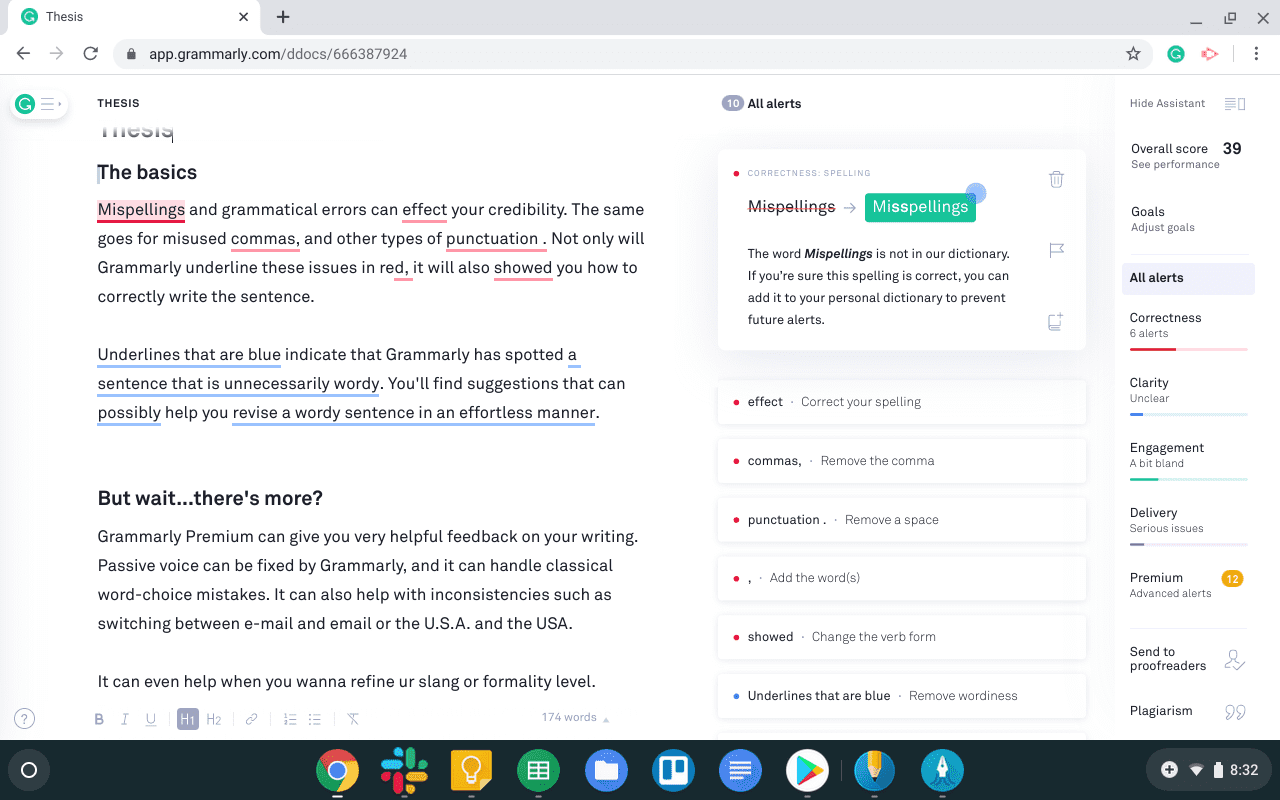The height and width of the screenshot is (800, 1280).
Task: Bookmark this page with the star icon
Action: pyautogui.click(x=1133, y=54)
